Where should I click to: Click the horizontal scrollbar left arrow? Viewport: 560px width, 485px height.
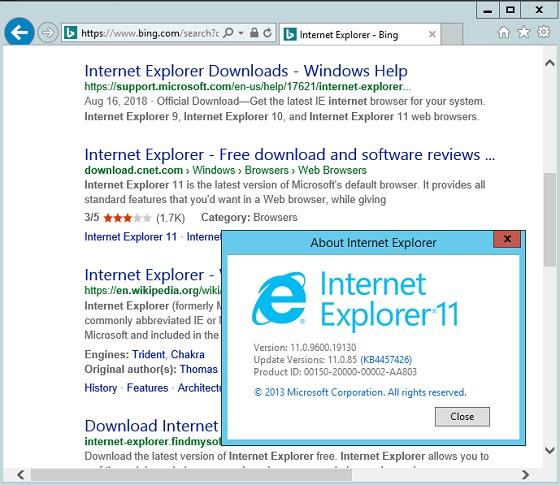[21, 475]
